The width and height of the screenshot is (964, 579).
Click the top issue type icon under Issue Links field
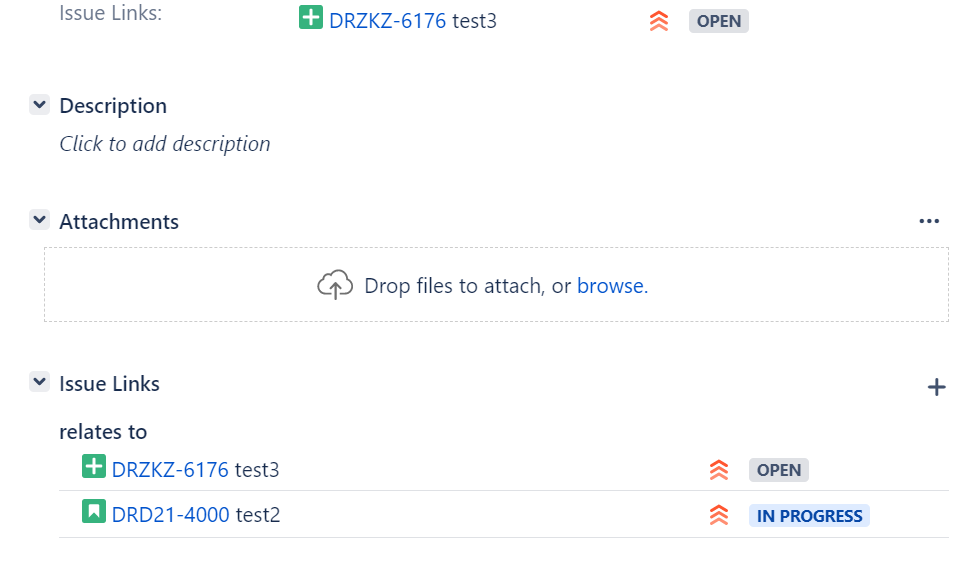310,18
